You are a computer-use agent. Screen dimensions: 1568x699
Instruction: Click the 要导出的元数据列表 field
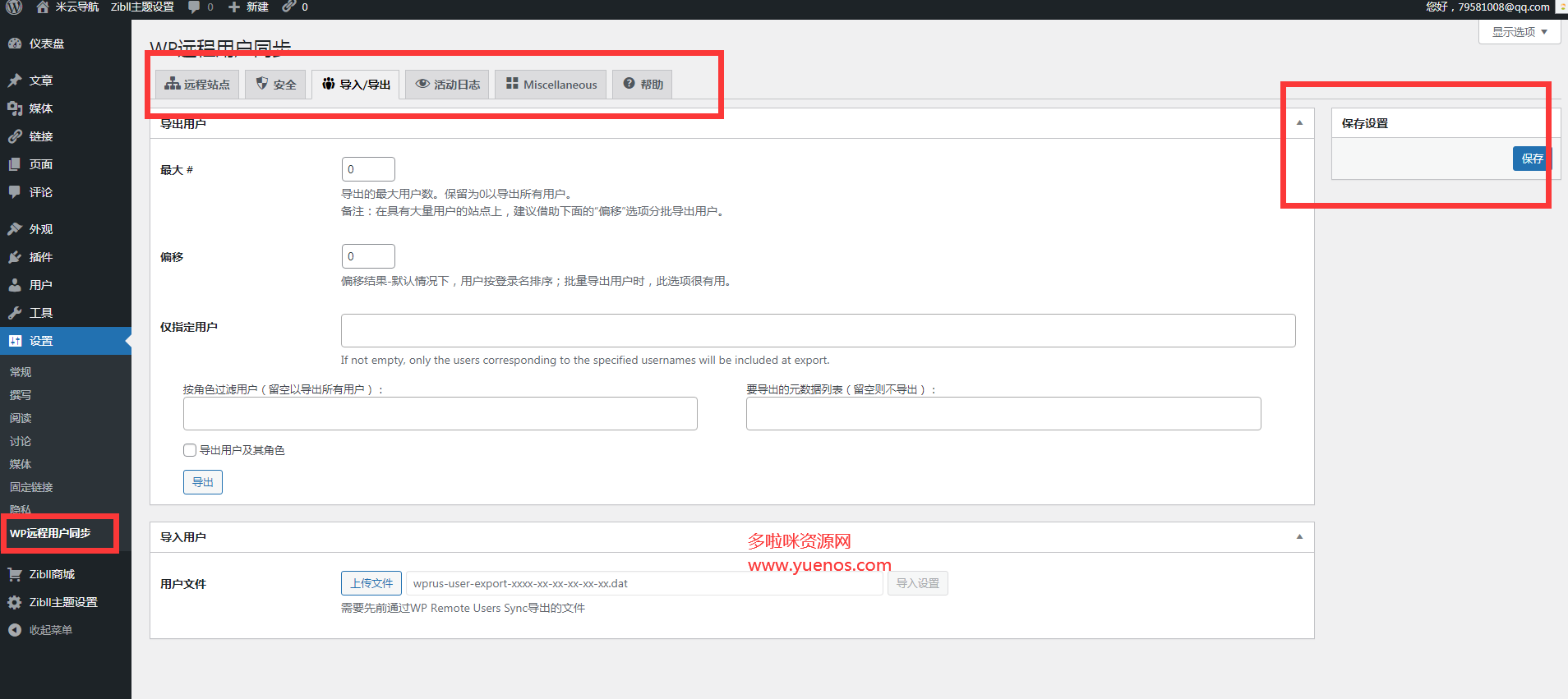[x=1003, y=413]
